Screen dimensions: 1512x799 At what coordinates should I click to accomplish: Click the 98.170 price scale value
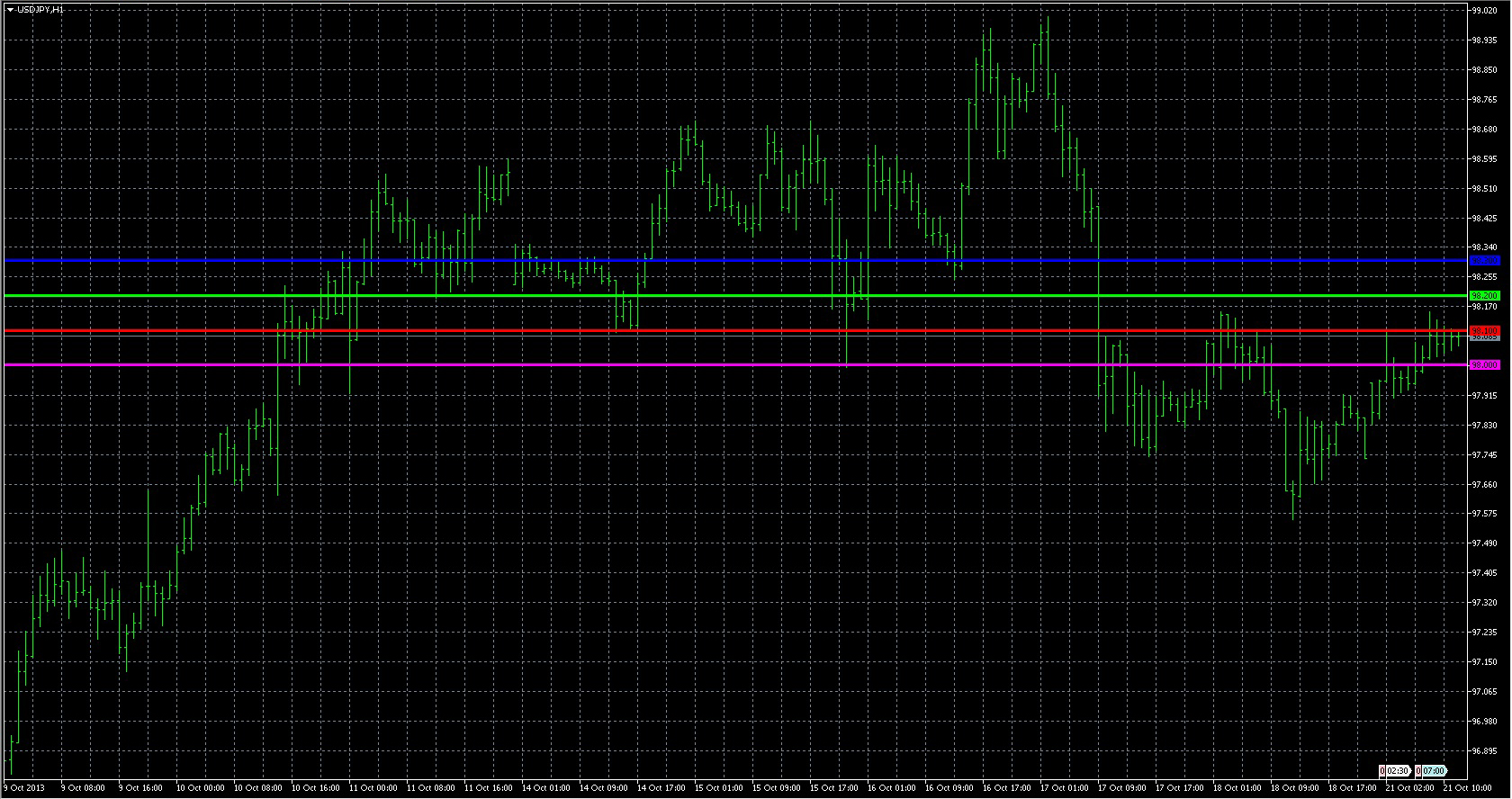pos(1484,307)
